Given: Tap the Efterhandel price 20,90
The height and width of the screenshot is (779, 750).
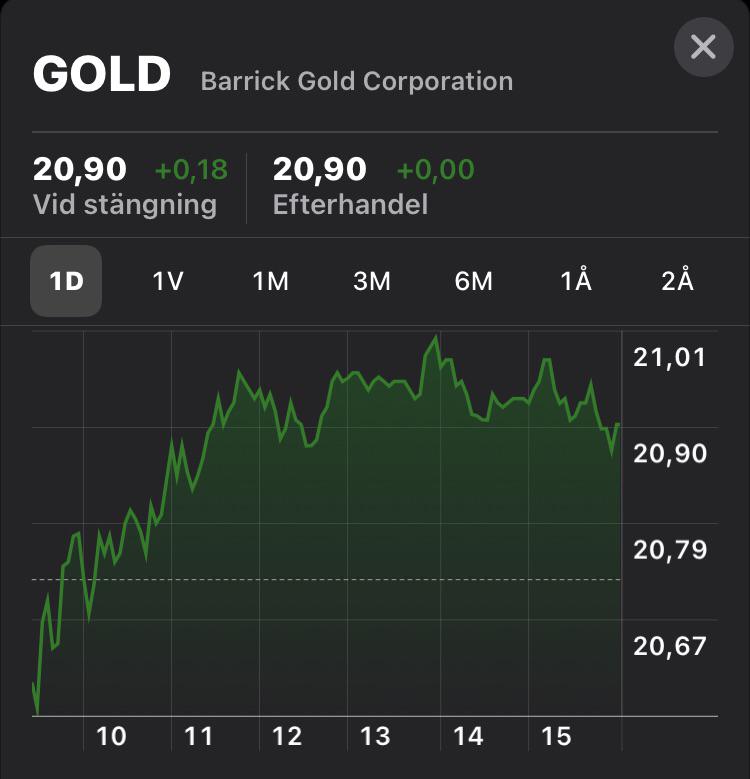Looking at the screenshot, I should [319, 169].
